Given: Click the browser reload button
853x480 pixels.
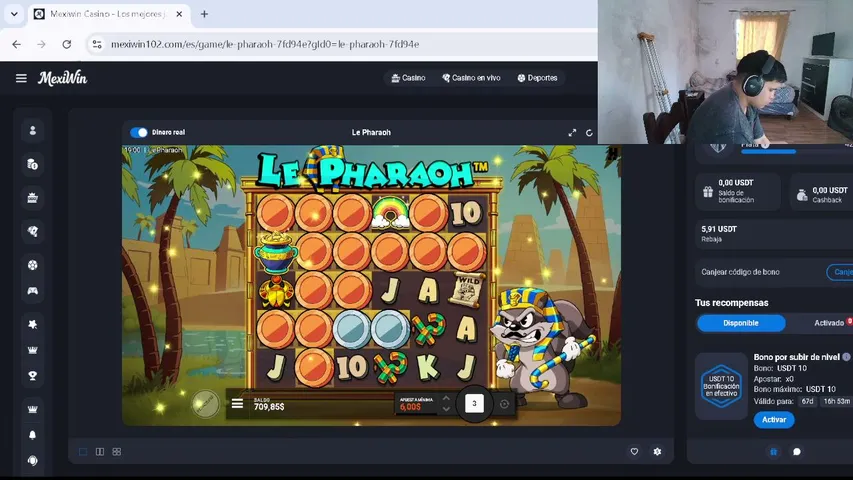Looking at the screenshot, I should 66,44.
